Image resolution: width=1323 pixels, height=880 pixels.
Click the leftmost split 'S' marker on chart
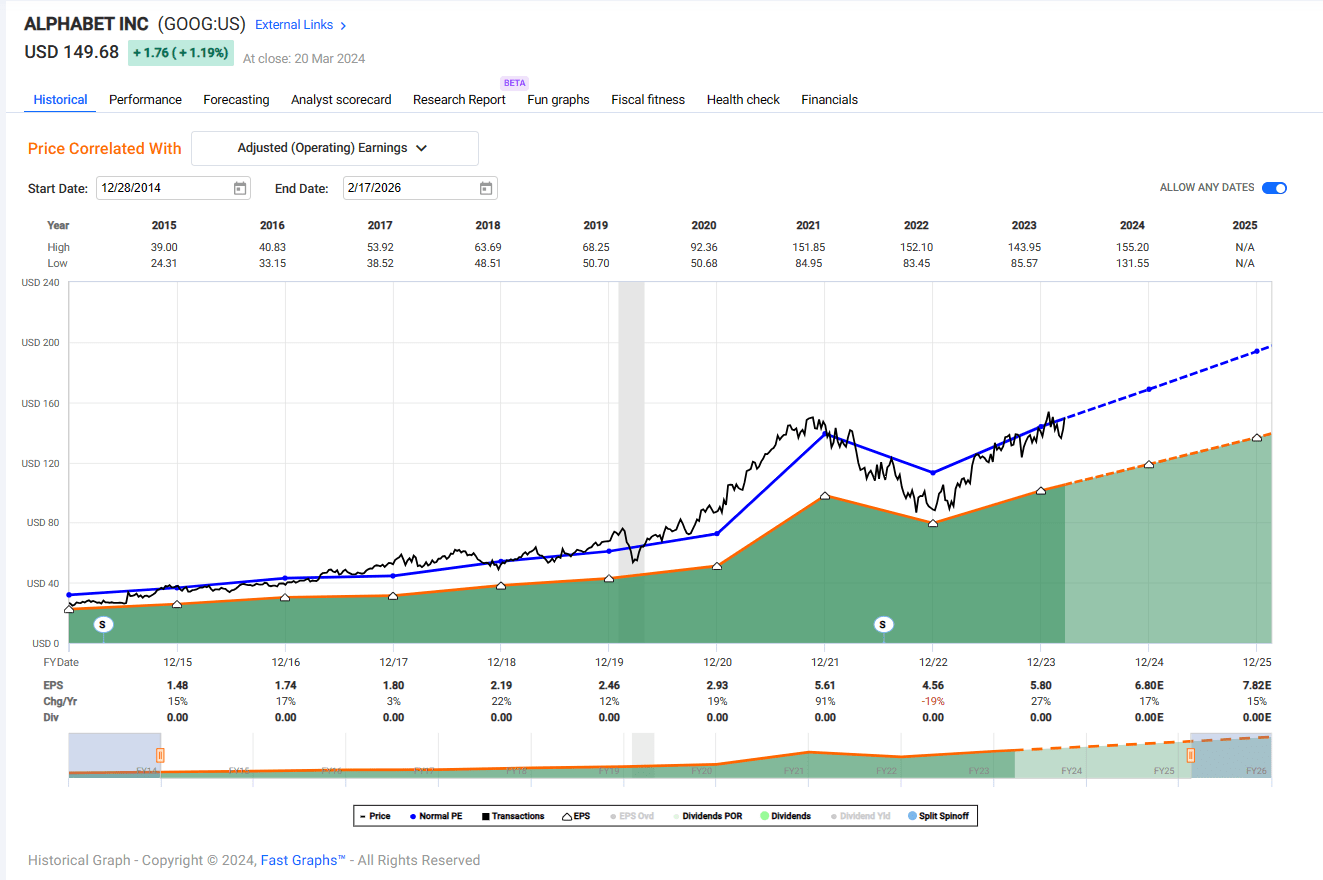pos(103,624)
